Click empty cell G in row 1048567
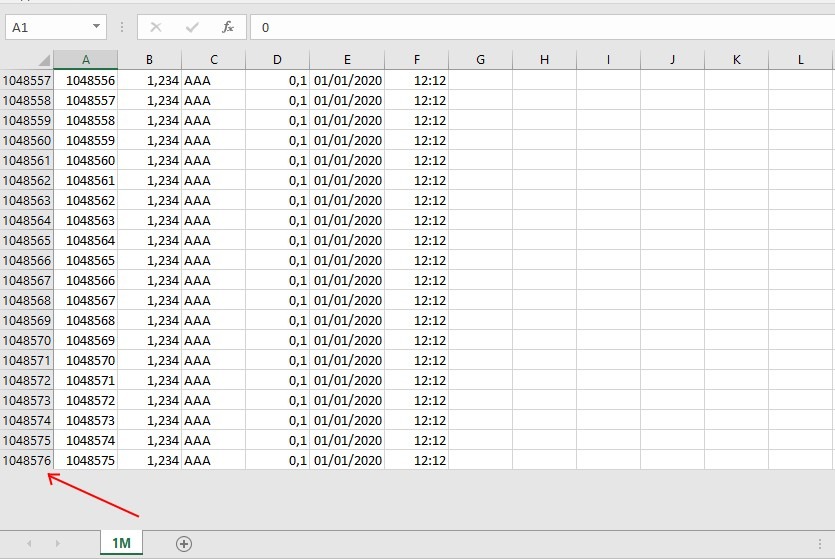The height and width of the screenshot is (559, 835). click(x=480, y=280)
